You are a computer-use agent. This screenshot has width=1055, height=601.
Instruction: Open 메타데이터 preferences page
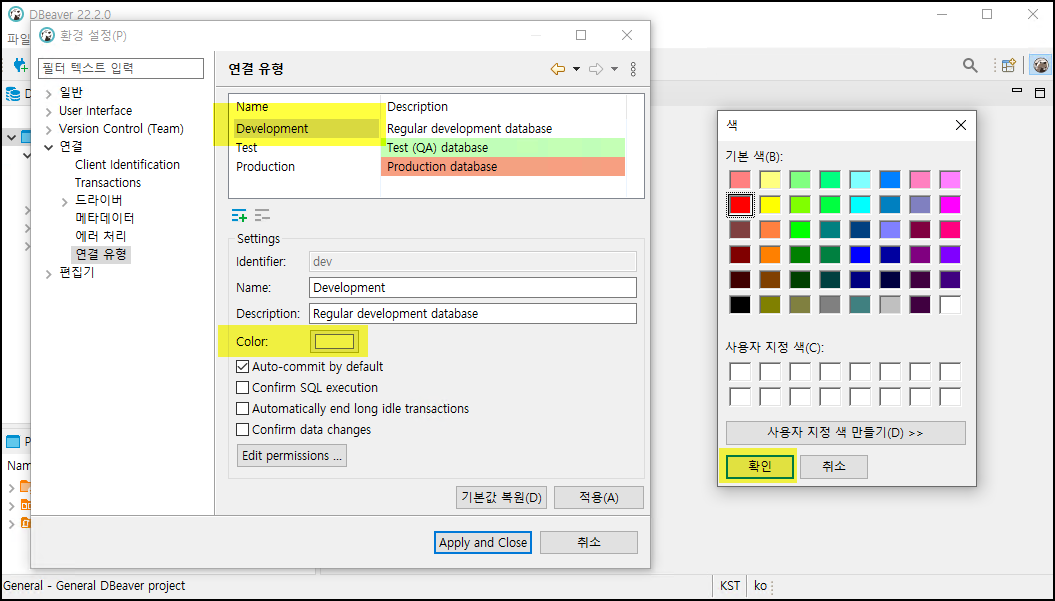tap(104, 218)
